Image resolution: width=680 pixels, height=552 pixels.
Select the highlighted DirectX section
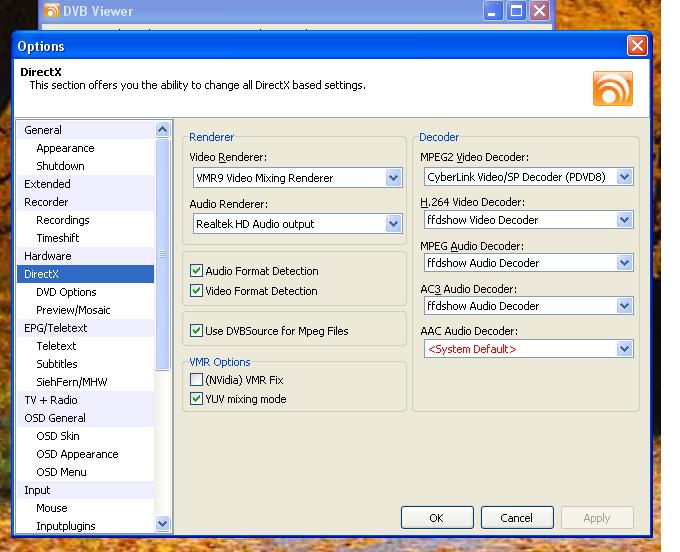(85, 274)
